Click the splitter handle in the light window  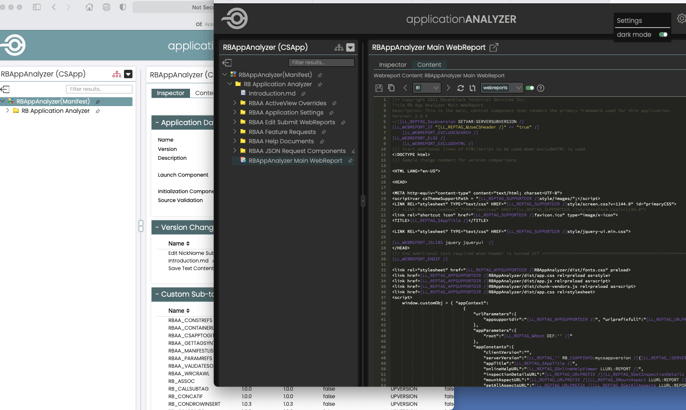[x=141, y=226]
